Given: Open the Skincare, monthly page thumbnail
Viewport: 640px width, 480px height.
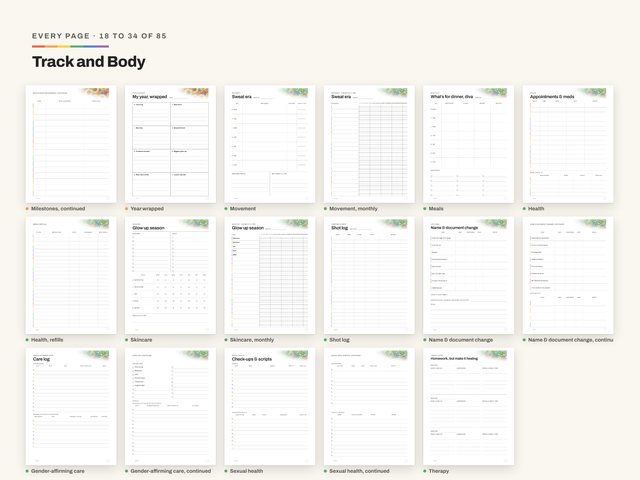Looking at the screenshot, I should point(270,276).
